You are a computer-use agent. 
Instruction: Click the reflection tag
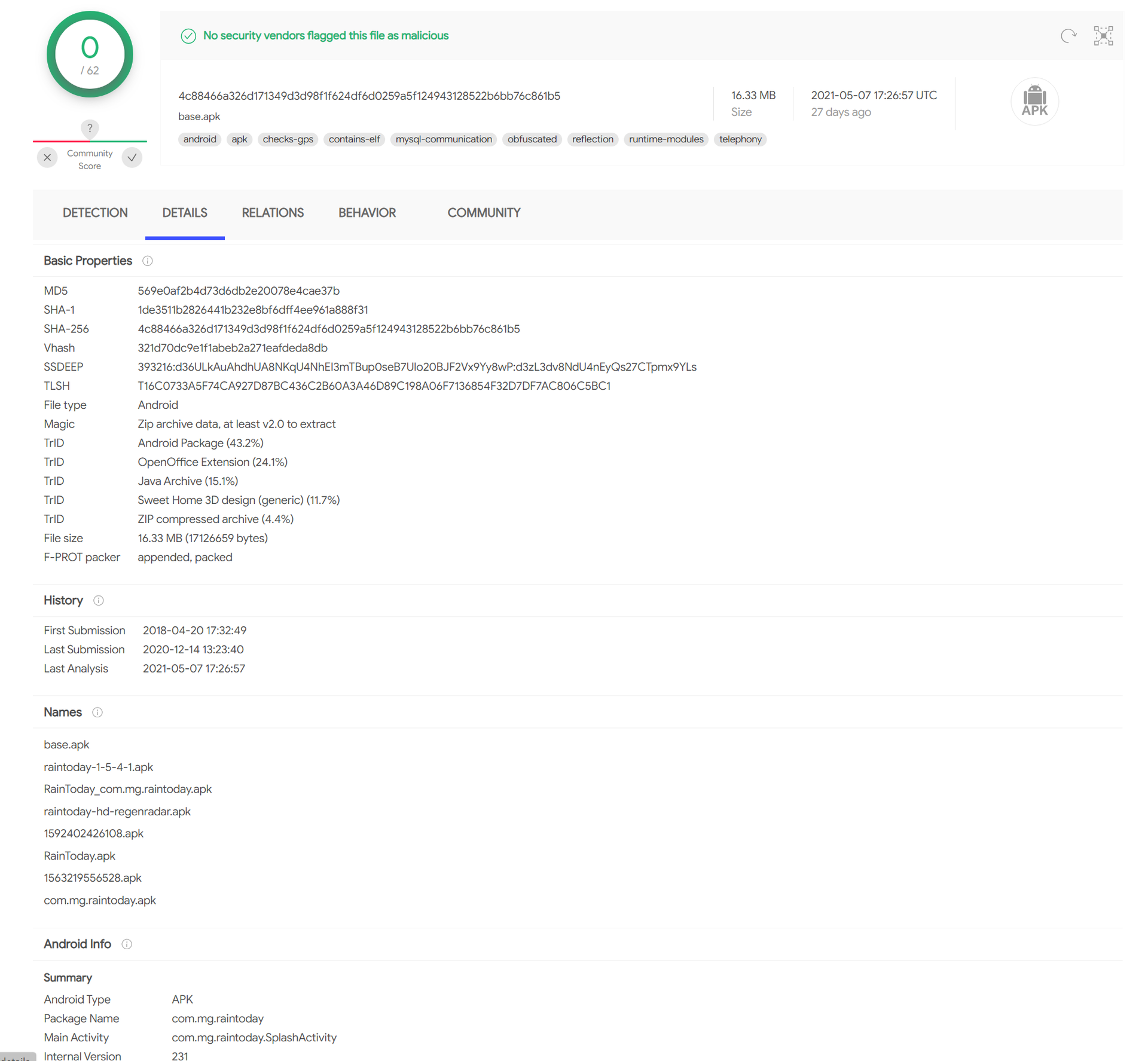click(593, 139)
